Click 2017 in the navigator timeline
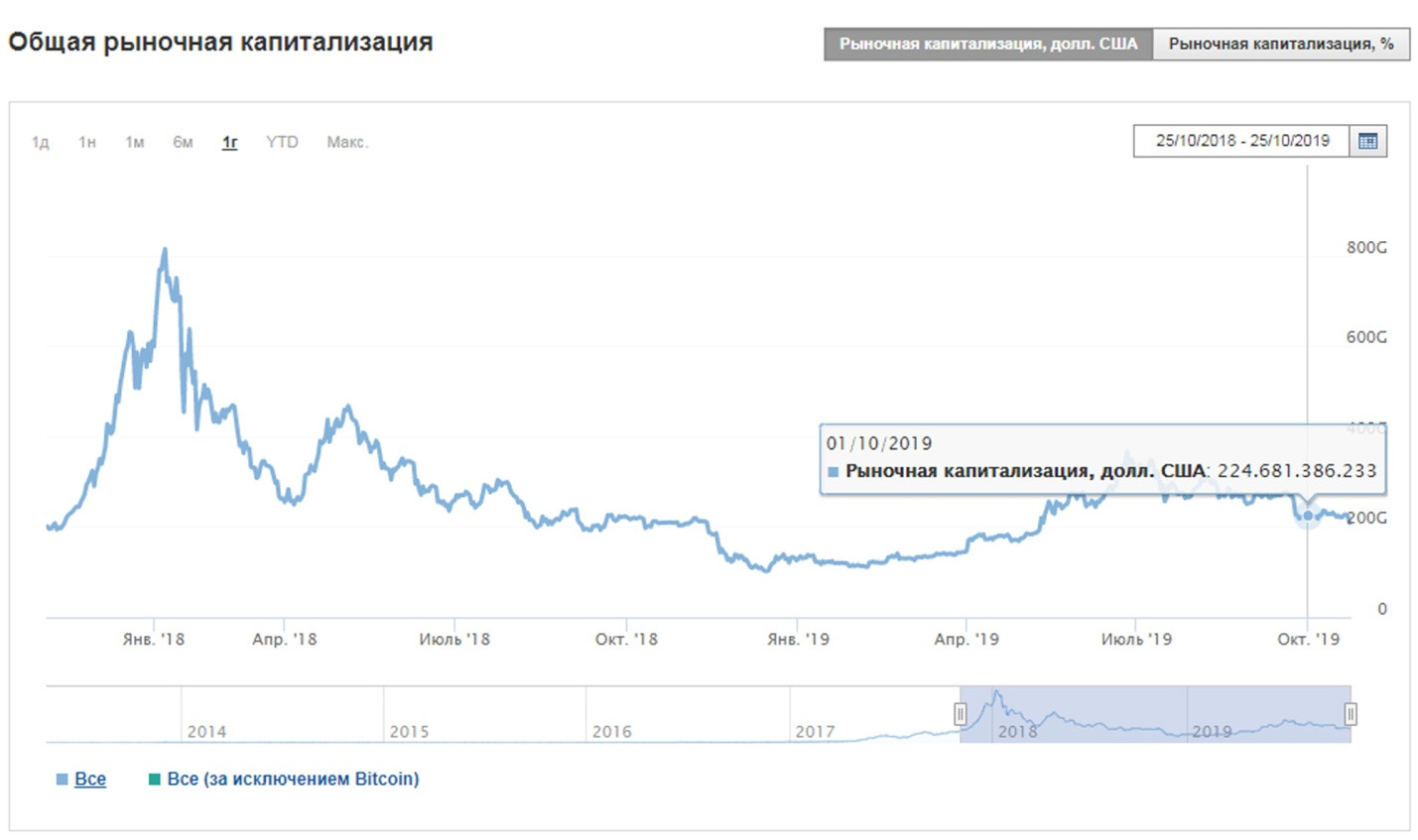The image size is (1418, 840). click(x=815, y=732)
